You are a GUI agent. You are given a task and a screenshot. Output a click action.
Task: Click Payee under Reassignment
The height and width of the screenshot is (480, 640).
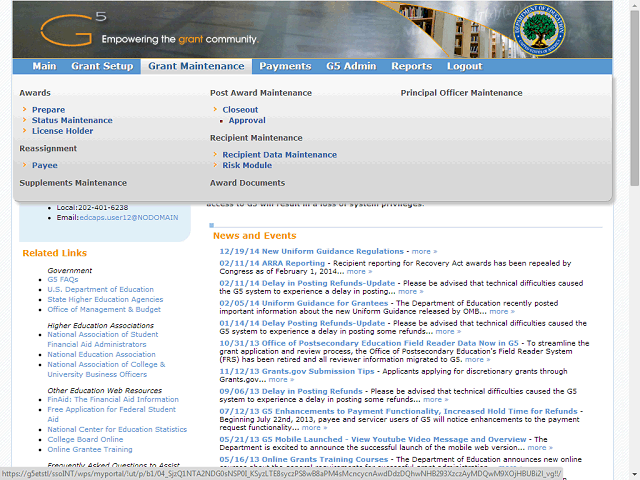click(44, 165)
